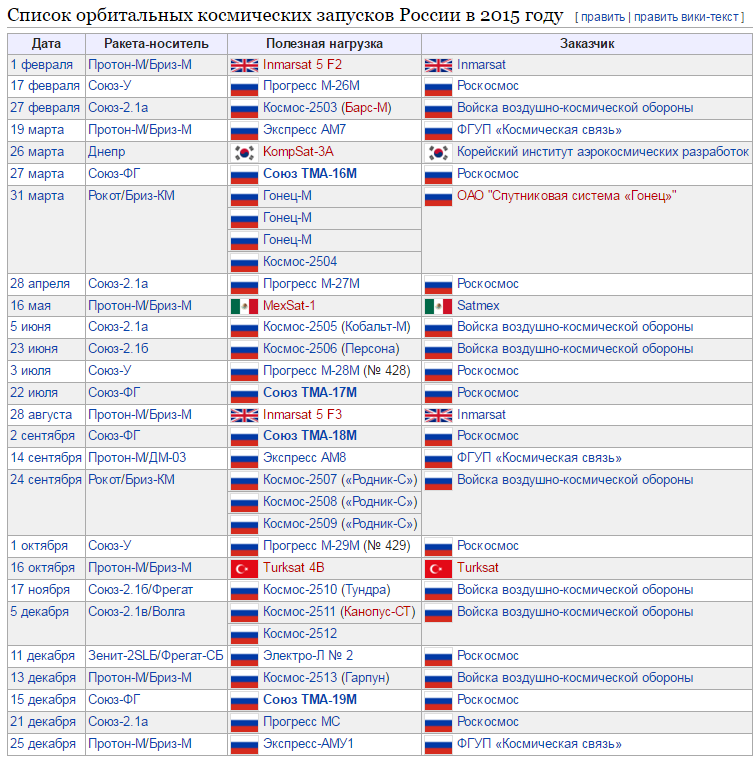
Task: Open ФГУП Космическая связь in 19 марта row
Action: point(539,130)
